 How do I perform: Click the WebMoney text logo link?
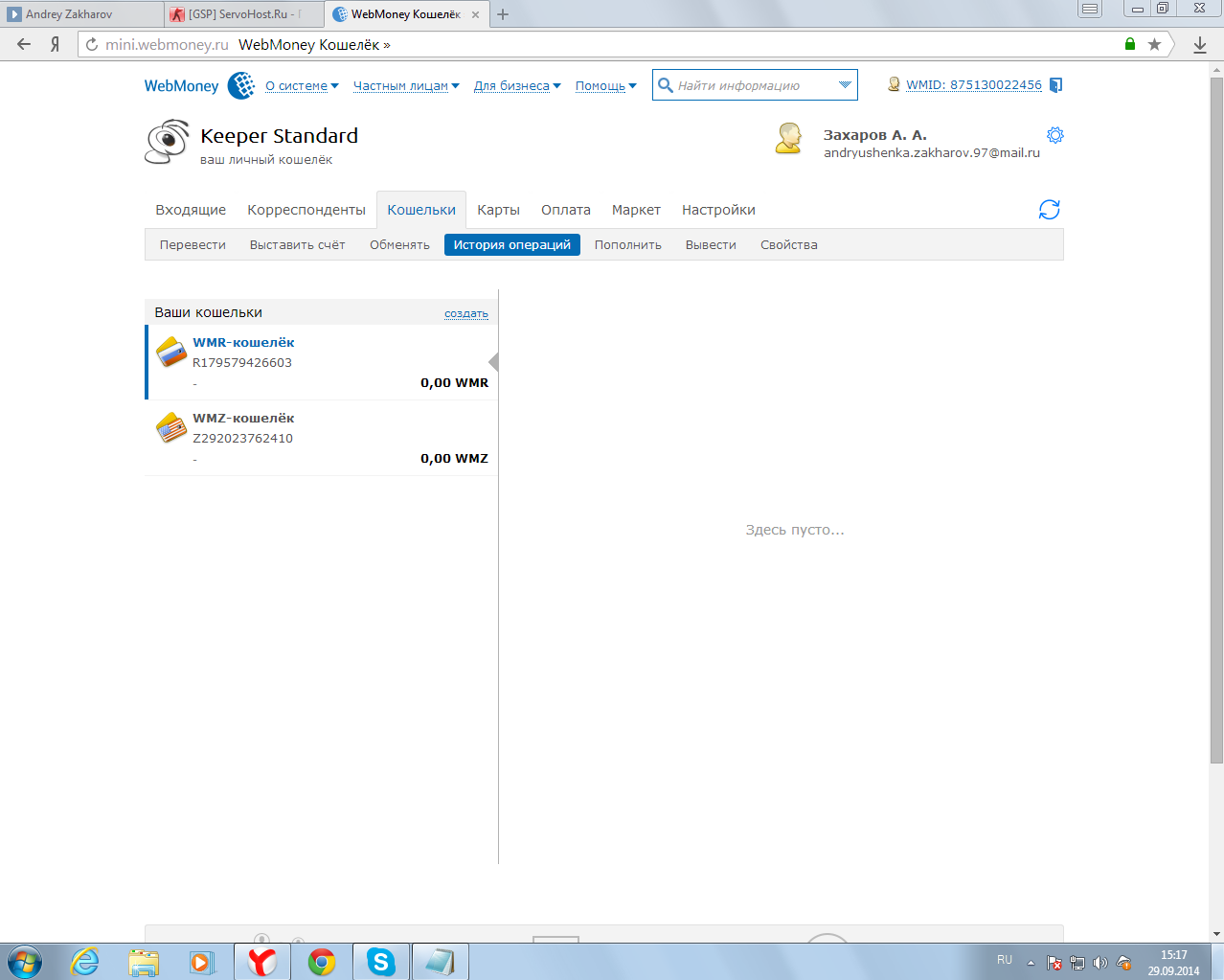coord(182,85)
